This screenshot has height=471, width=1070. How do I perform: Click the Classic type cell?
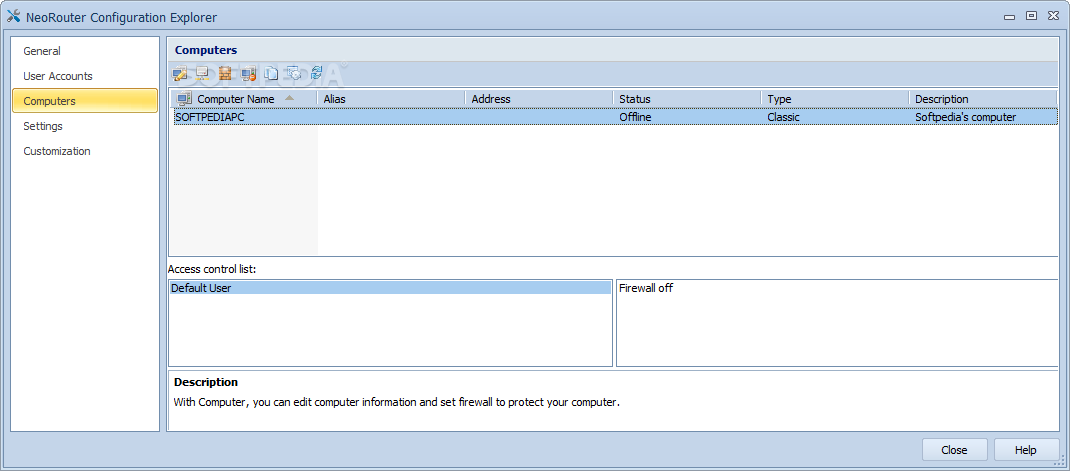783,117
